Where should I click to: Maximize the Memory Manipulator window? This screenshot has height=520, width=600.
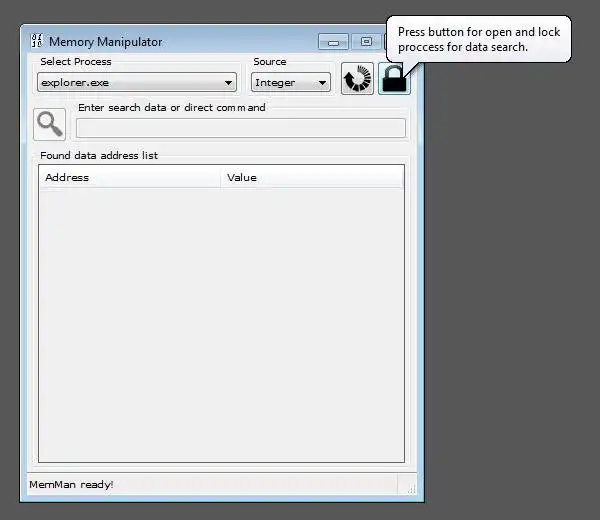[x=366, y=41]
